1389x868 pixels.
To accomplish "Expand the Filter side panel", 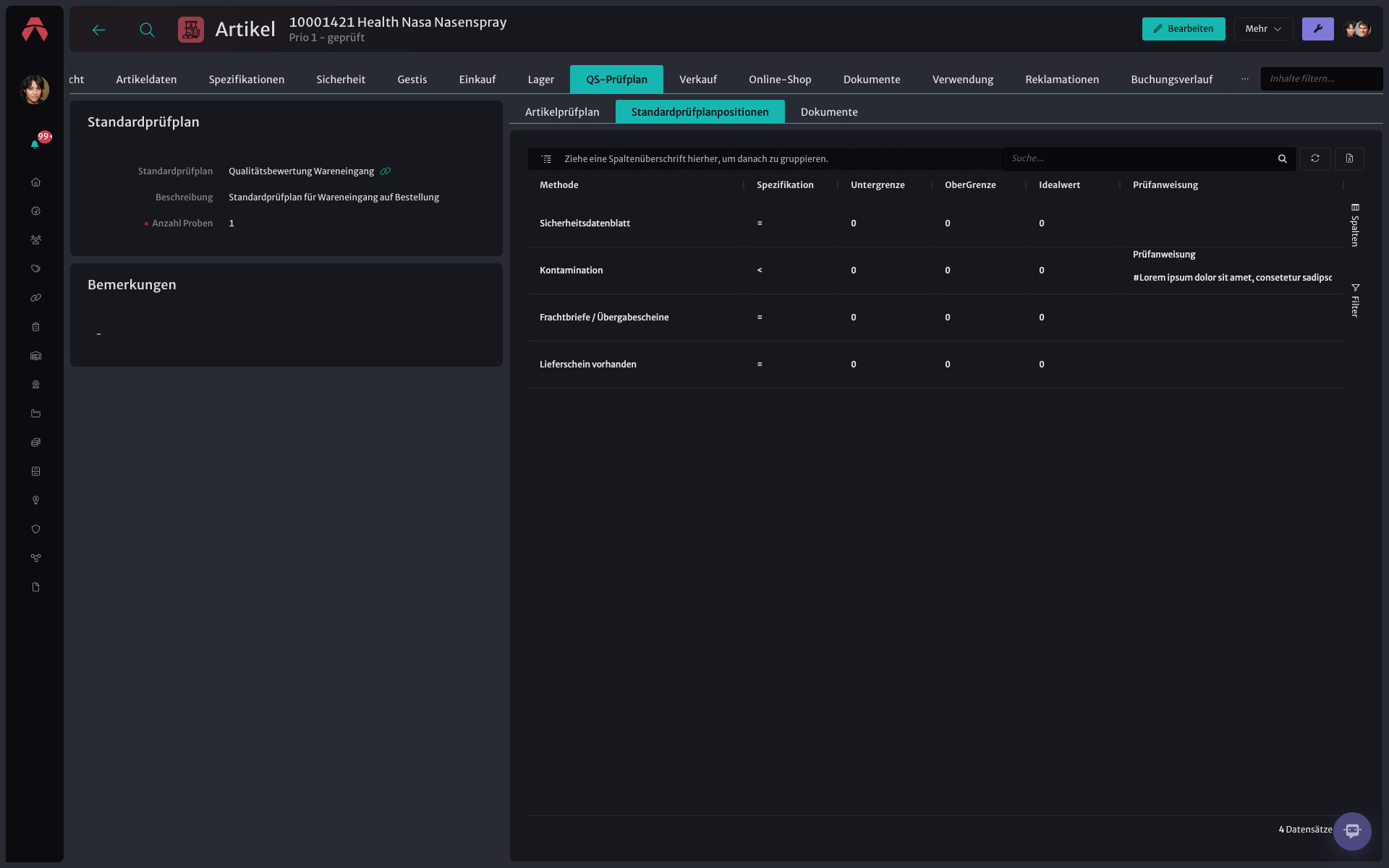I will (x=1355, y=300).
